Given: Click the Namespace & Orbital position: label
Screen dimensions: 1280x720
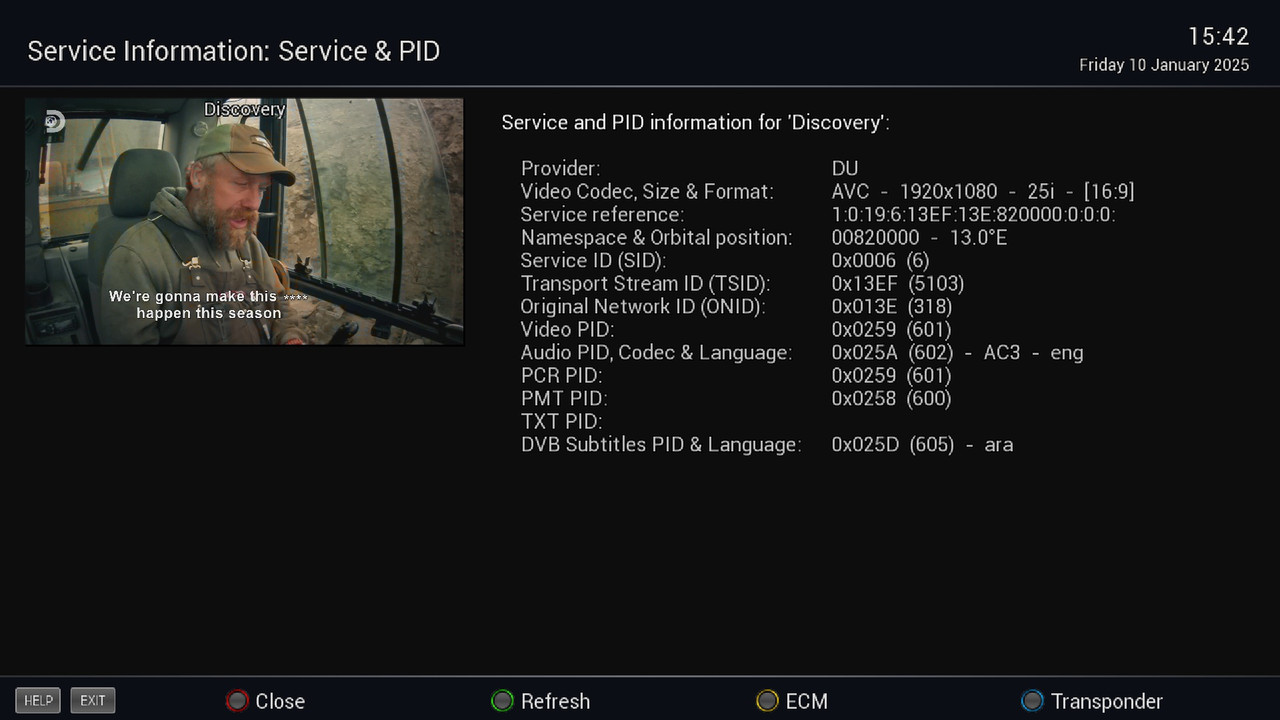Looking at the screenshot, I should (656, 237).
